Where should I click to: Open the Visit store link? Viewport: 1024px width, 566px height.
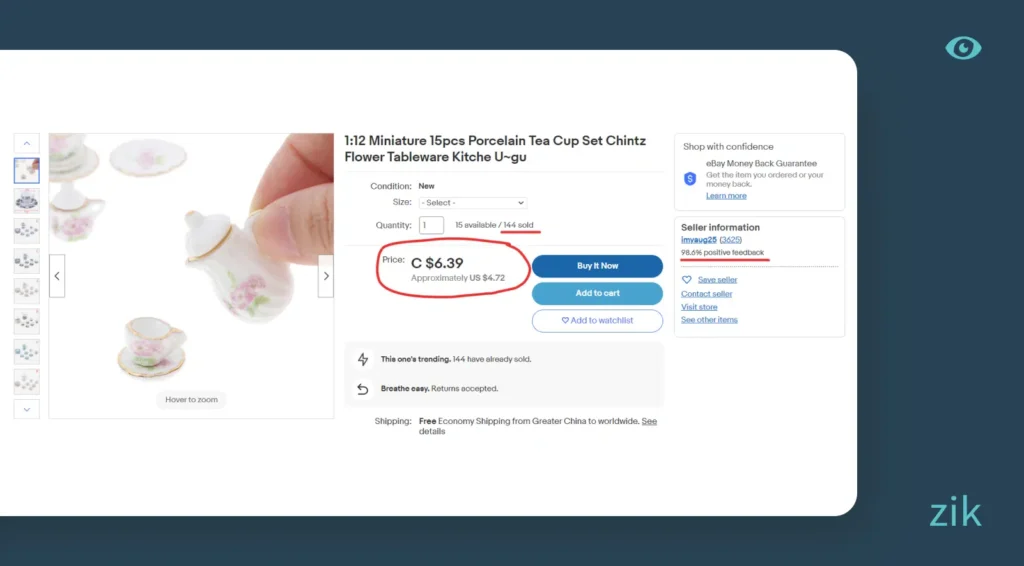click(x=699, y=307)
